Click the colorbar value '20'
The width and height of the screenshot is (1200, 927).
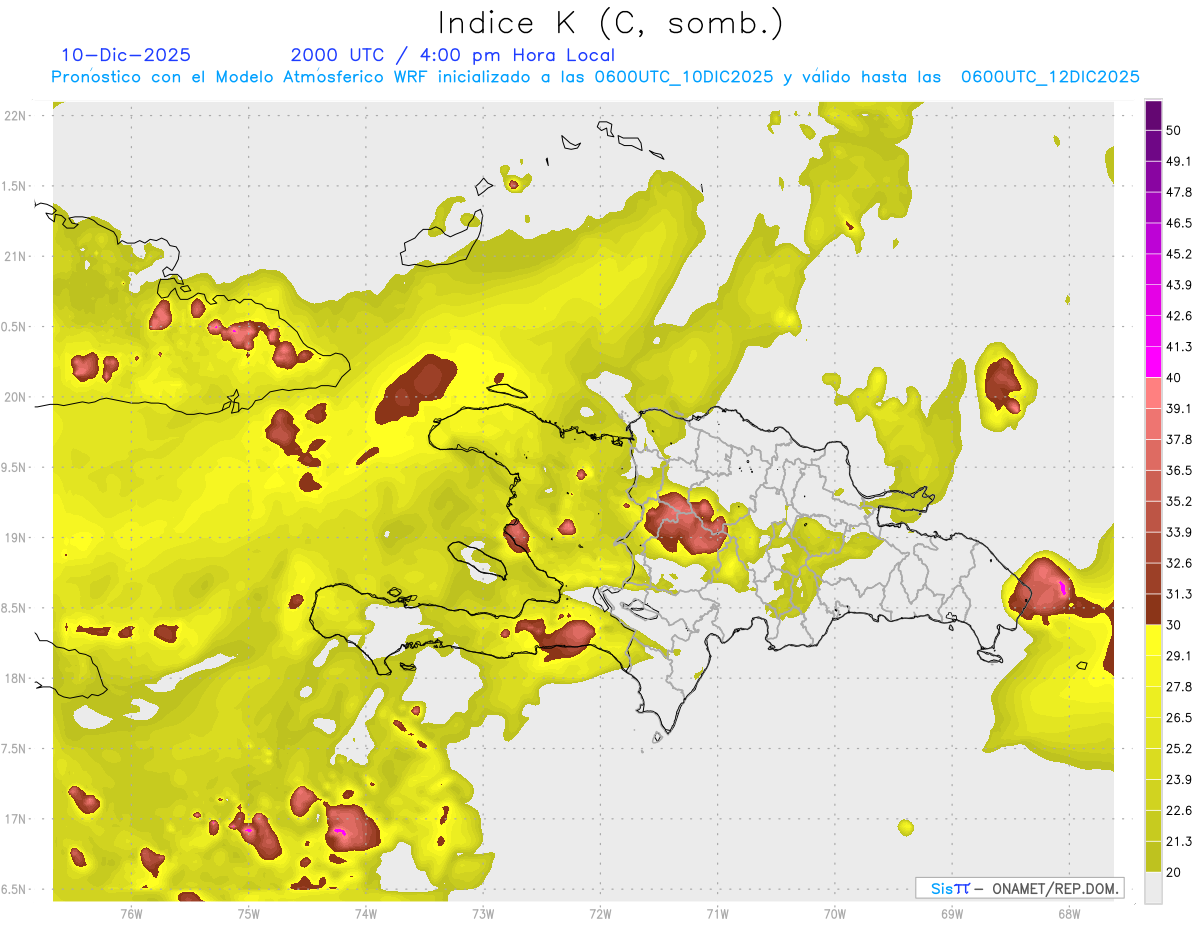(x=1174, y=873)
